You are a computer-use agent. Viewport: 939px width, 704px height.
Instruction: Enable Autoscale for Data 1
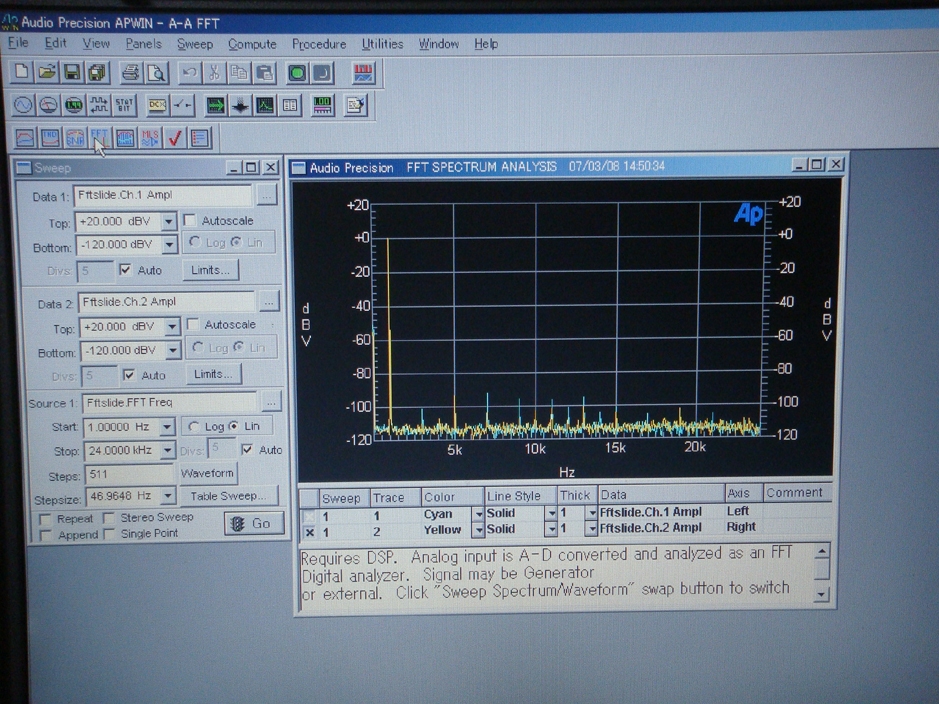pyautogui.click(x=189, y=220)
